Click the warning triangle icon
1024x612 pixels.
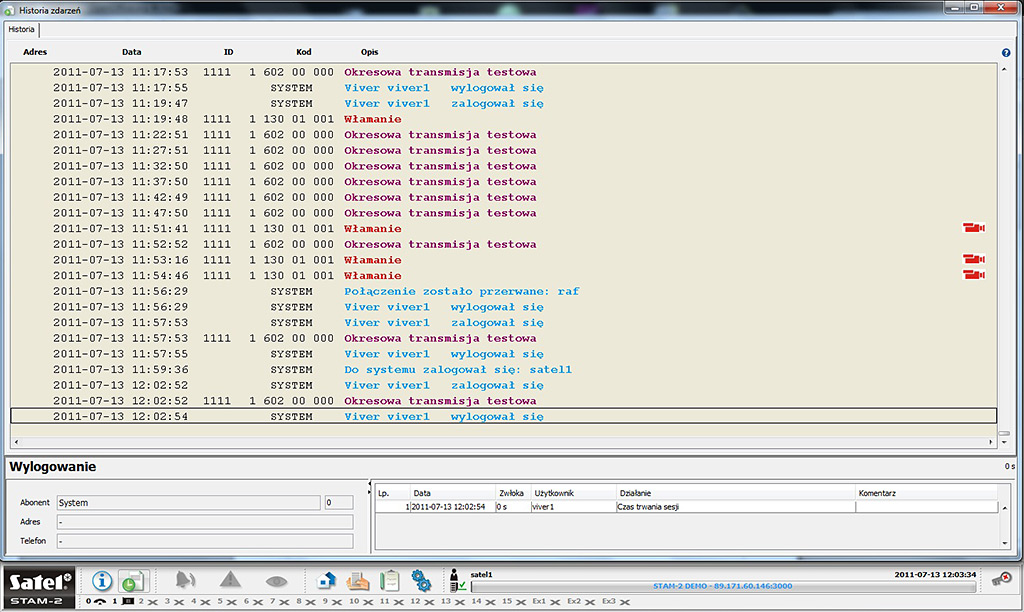(x=230, y=581)
